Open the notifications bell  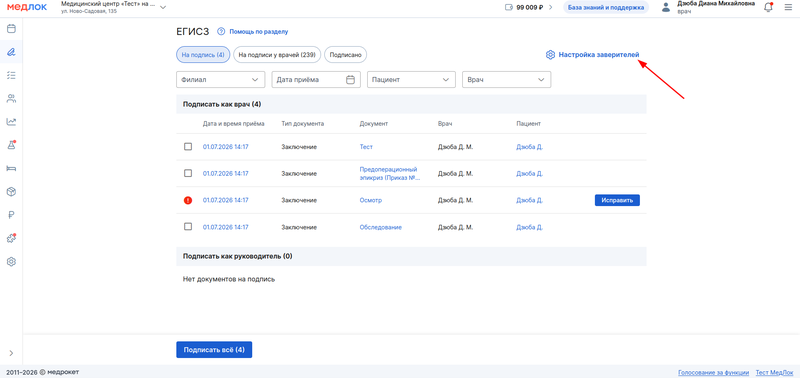pos(768,7)
